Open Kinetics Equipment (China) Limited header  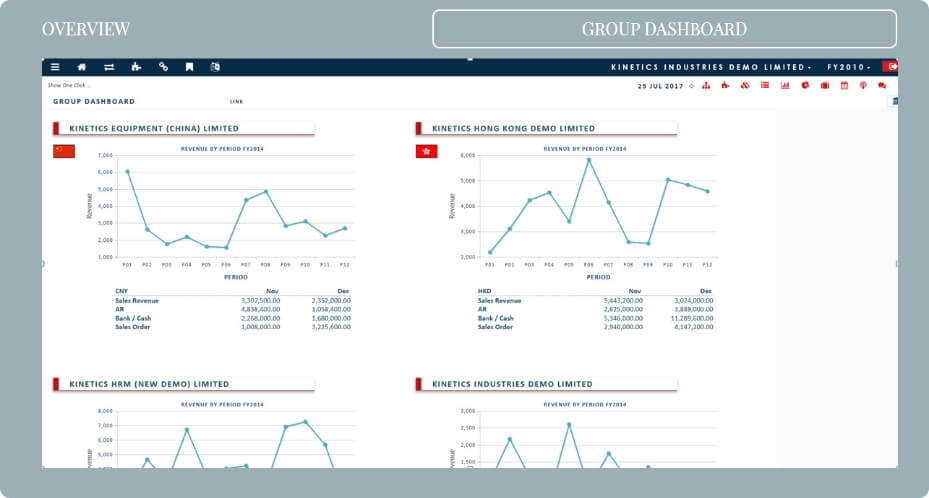pyautogui.click(x=184, y=128)
